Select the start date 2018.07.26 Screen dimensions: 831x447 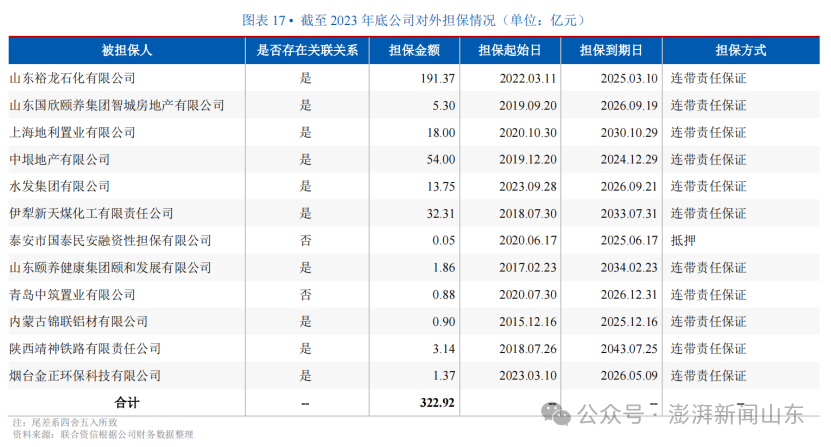pyautogui.click(x=528, y=349)
